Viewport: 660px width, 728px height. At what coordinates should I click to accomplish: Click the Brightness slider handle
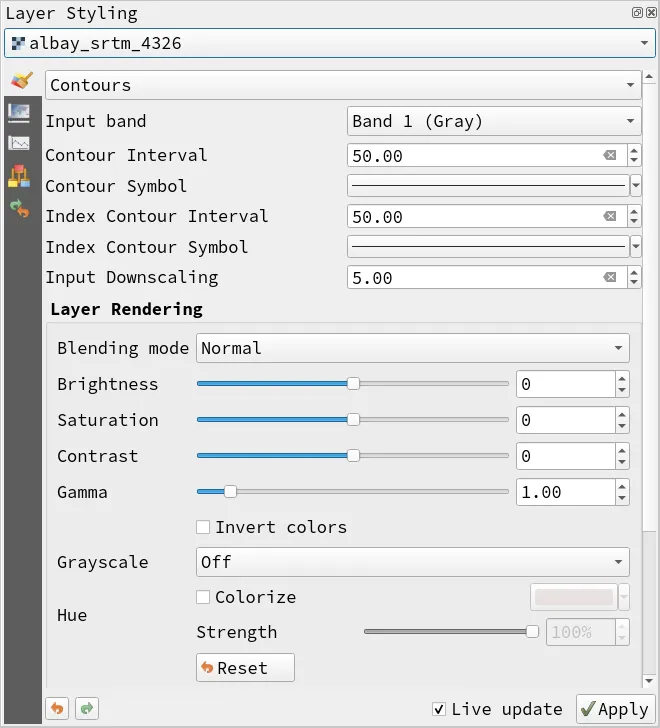tap(353, 384)
